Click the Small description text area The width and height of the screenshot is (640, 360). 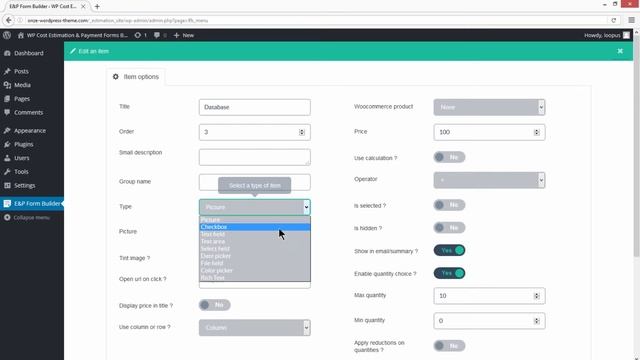(x=255, y=157)
